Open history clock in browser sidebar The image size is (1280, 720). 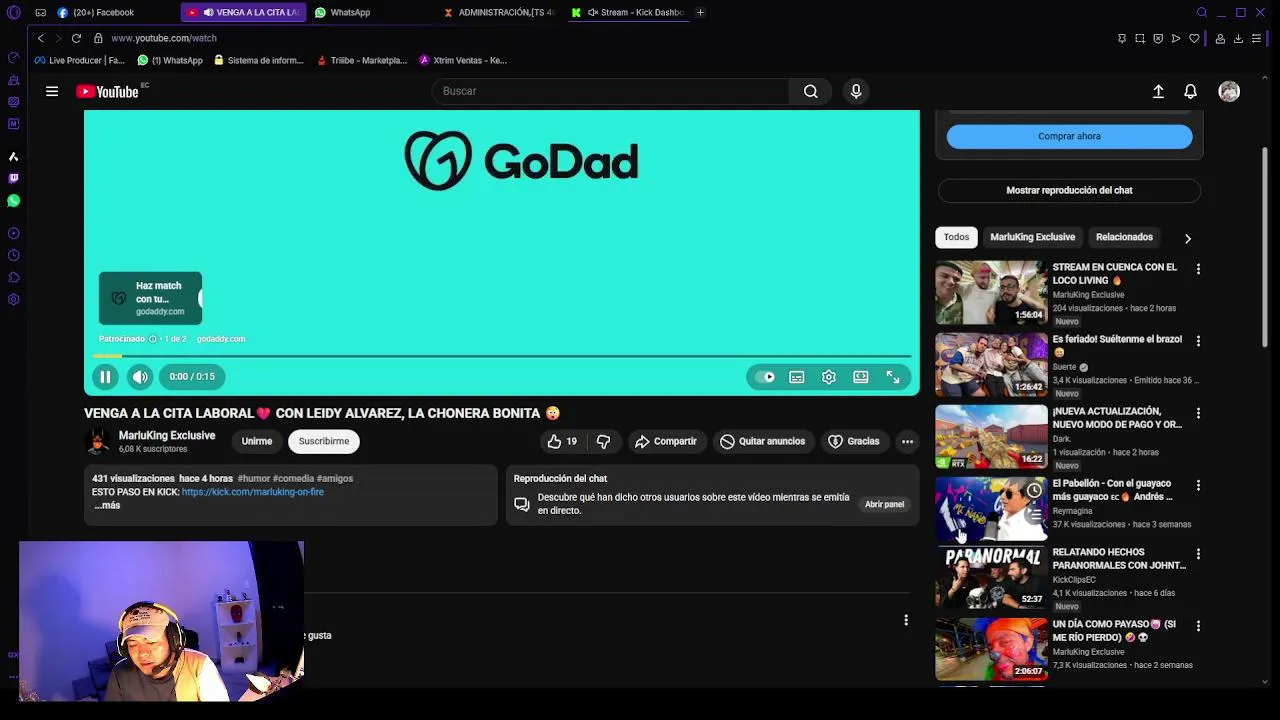13,255
